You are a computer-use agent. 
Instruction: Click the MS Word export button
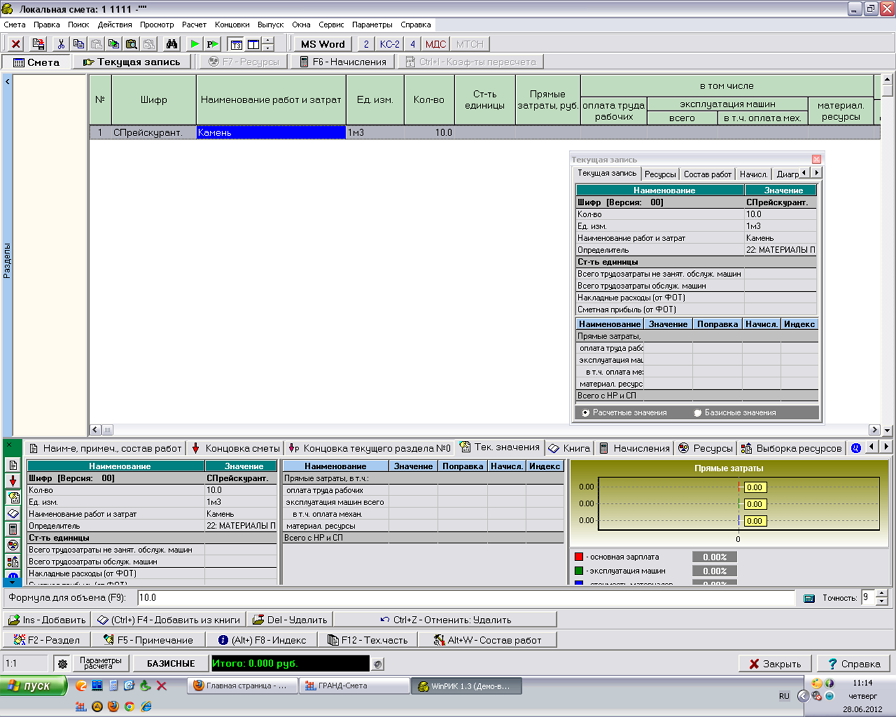[x=322, y=44]
